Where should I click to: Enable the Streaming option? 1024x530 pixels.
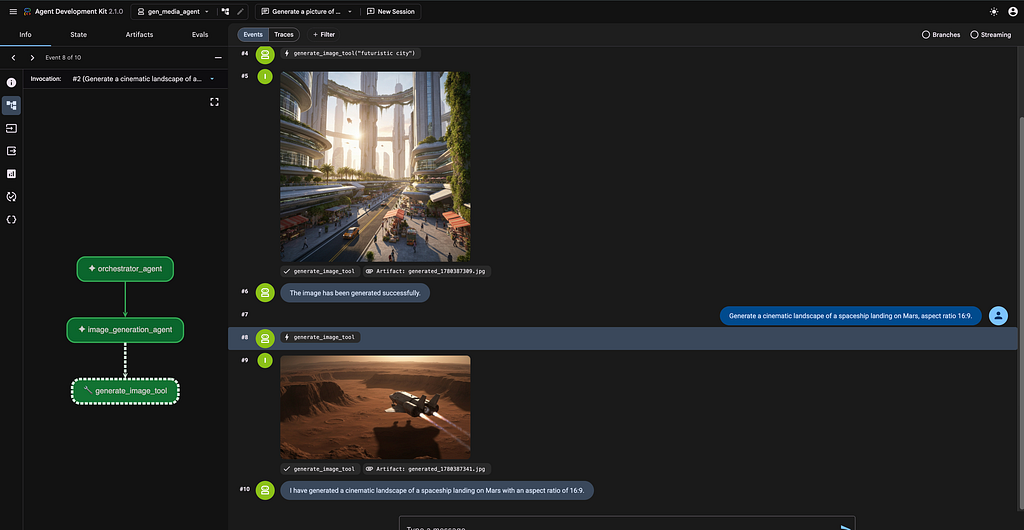[991, 35]
